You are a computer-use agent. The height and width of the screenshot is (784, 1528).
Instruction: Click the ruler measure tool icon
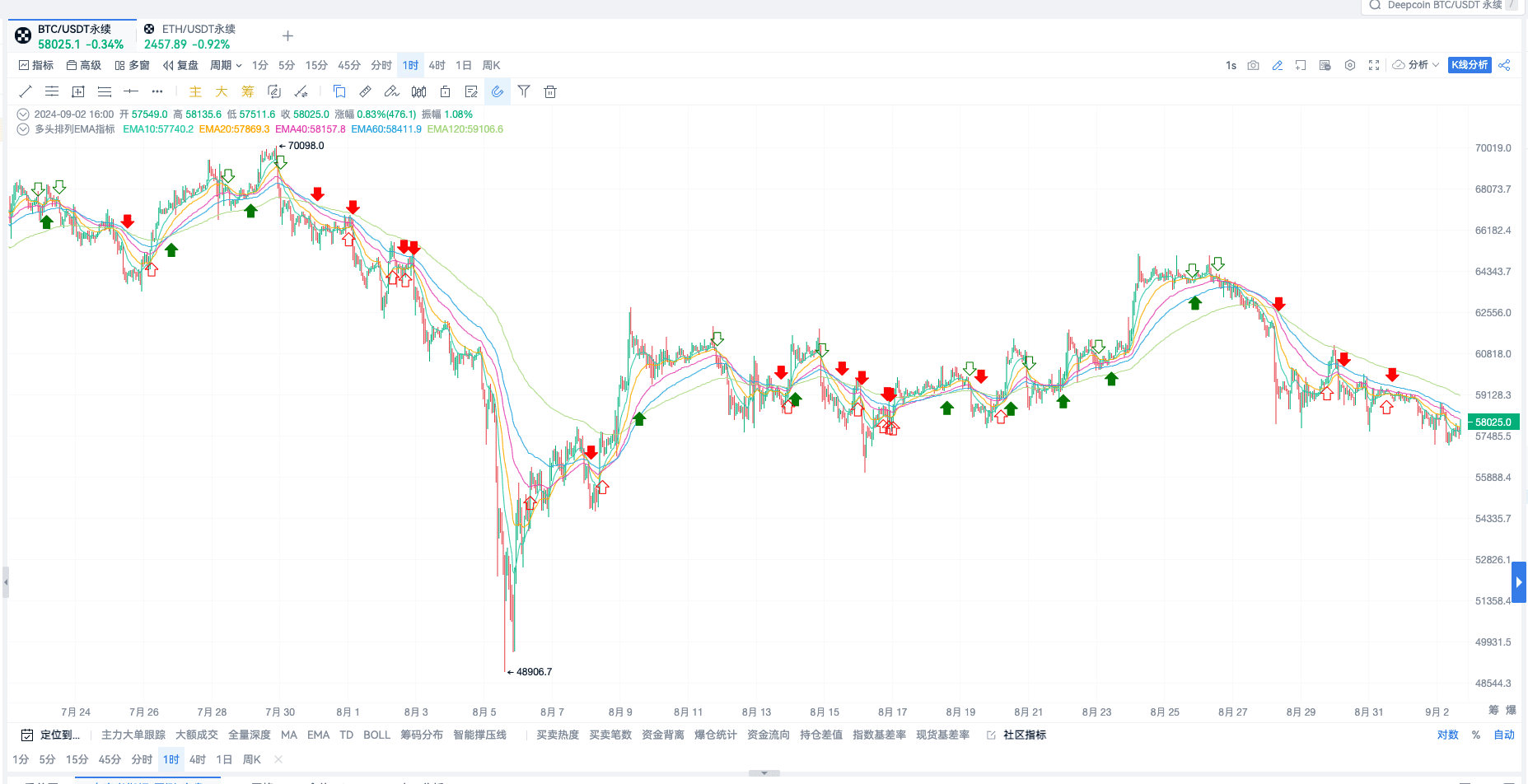tap(366, 91)
